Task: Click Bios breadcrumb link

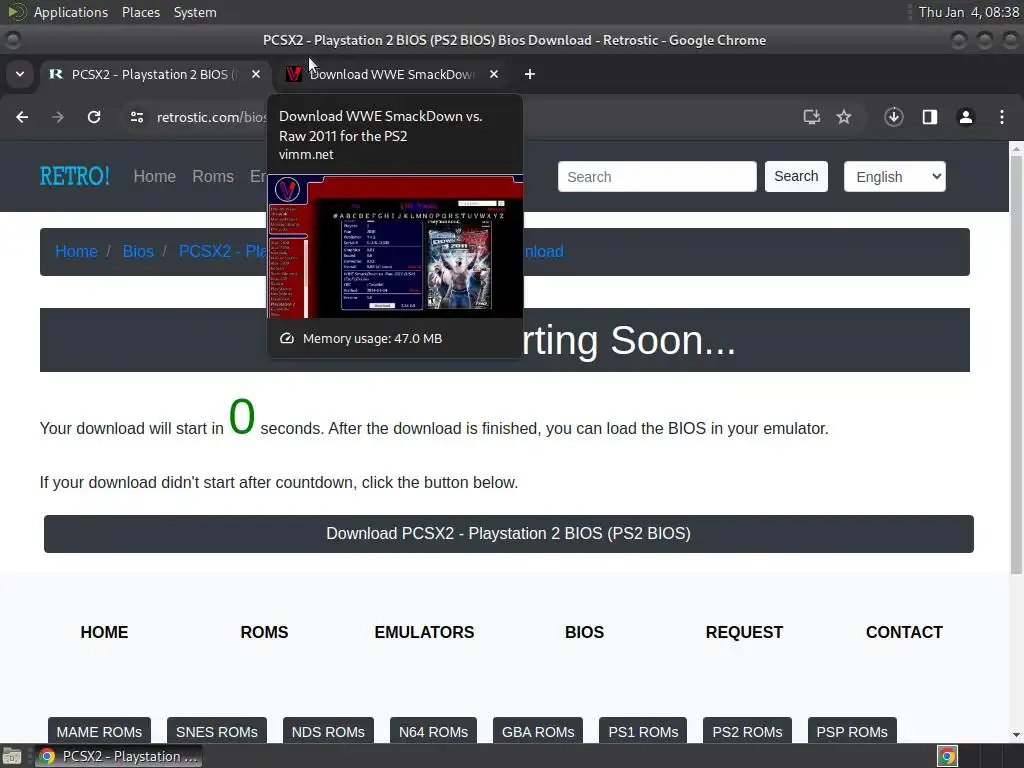Action: (x=138, y=251)
